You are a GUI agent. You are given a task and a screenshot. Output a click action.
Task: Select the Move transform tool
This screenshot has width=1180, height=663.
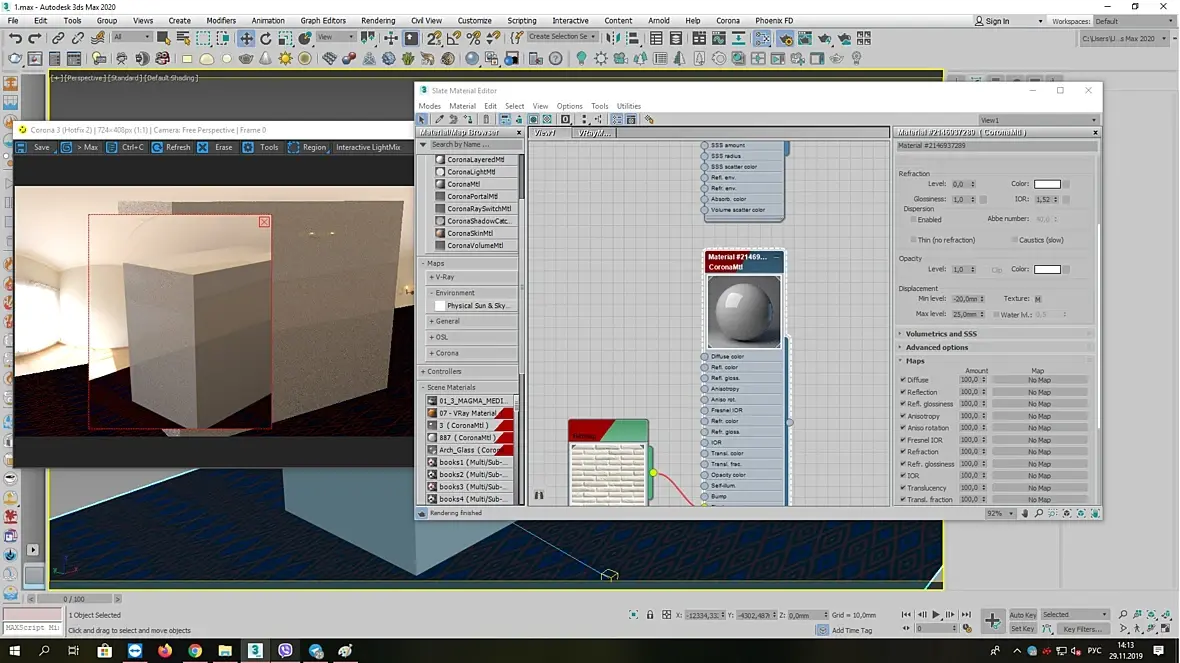(x=246, y=38)
